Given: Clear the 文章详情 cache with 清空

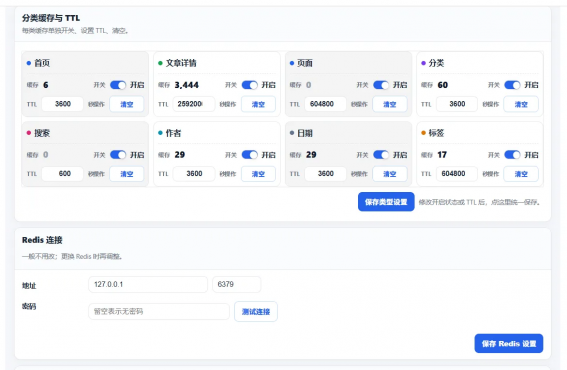Looking at the screenshot, I should click(x=258, y=104).
